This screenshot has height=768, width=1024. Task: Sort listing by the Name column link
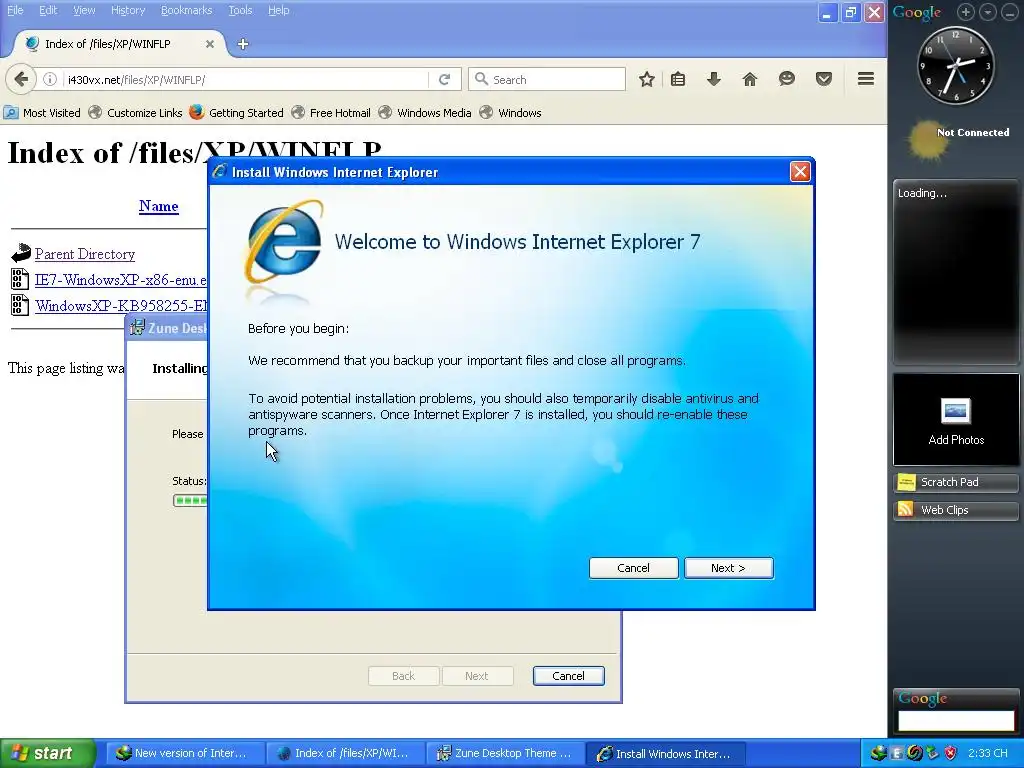coord(159,206)
